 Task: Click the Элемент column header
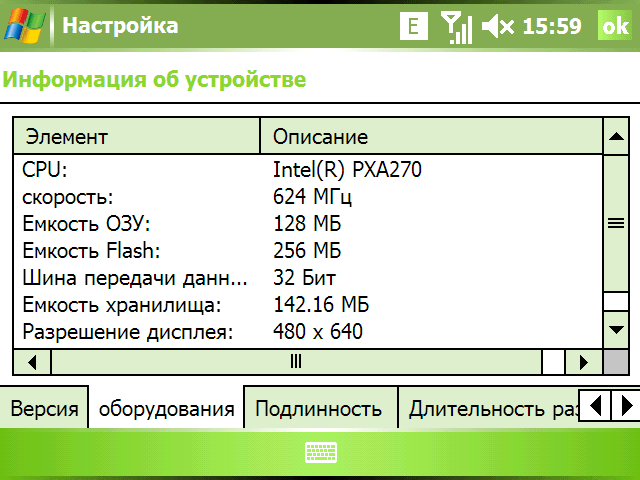pyautogui.click(x=136, y=136)
